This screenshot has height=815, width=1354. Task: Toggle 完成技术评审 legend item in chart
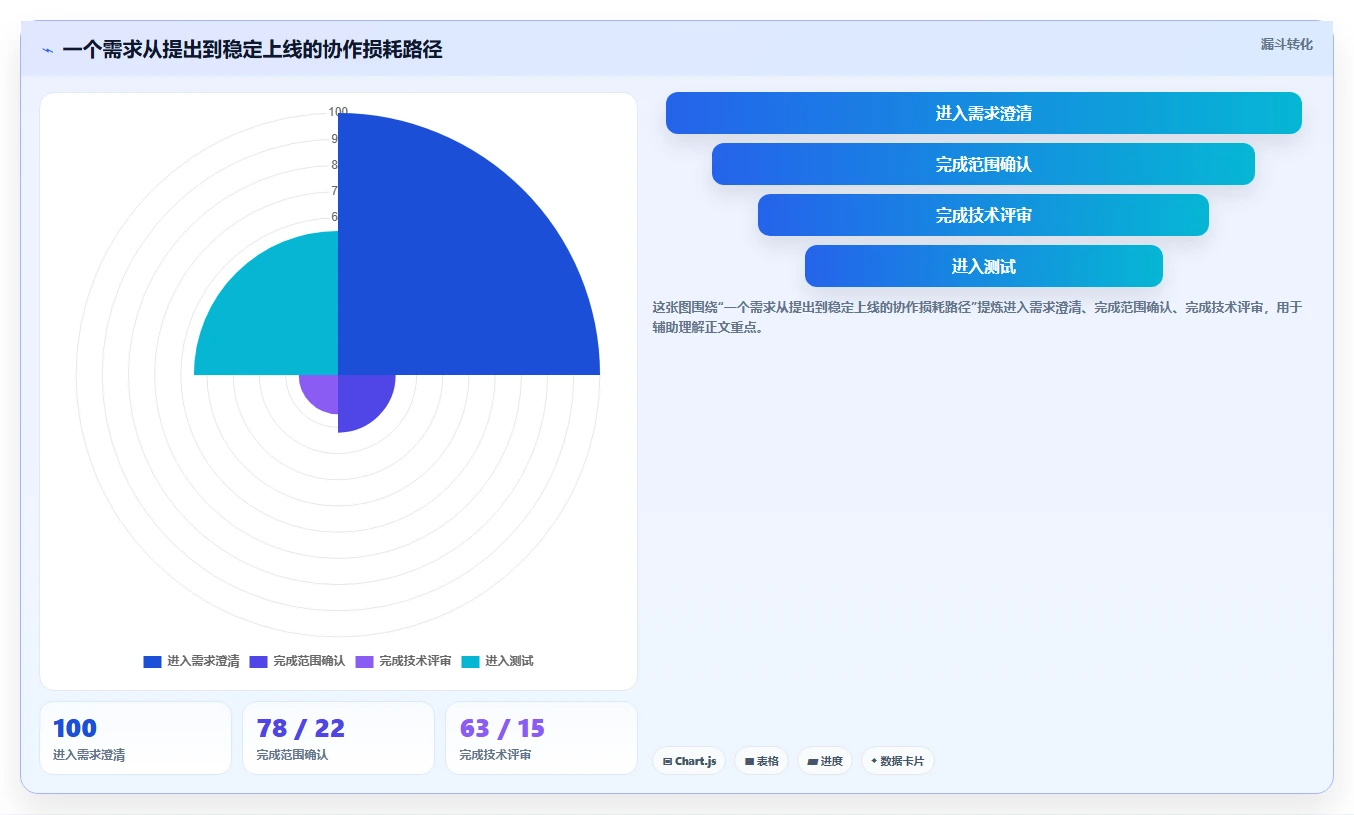coord(403,661)
